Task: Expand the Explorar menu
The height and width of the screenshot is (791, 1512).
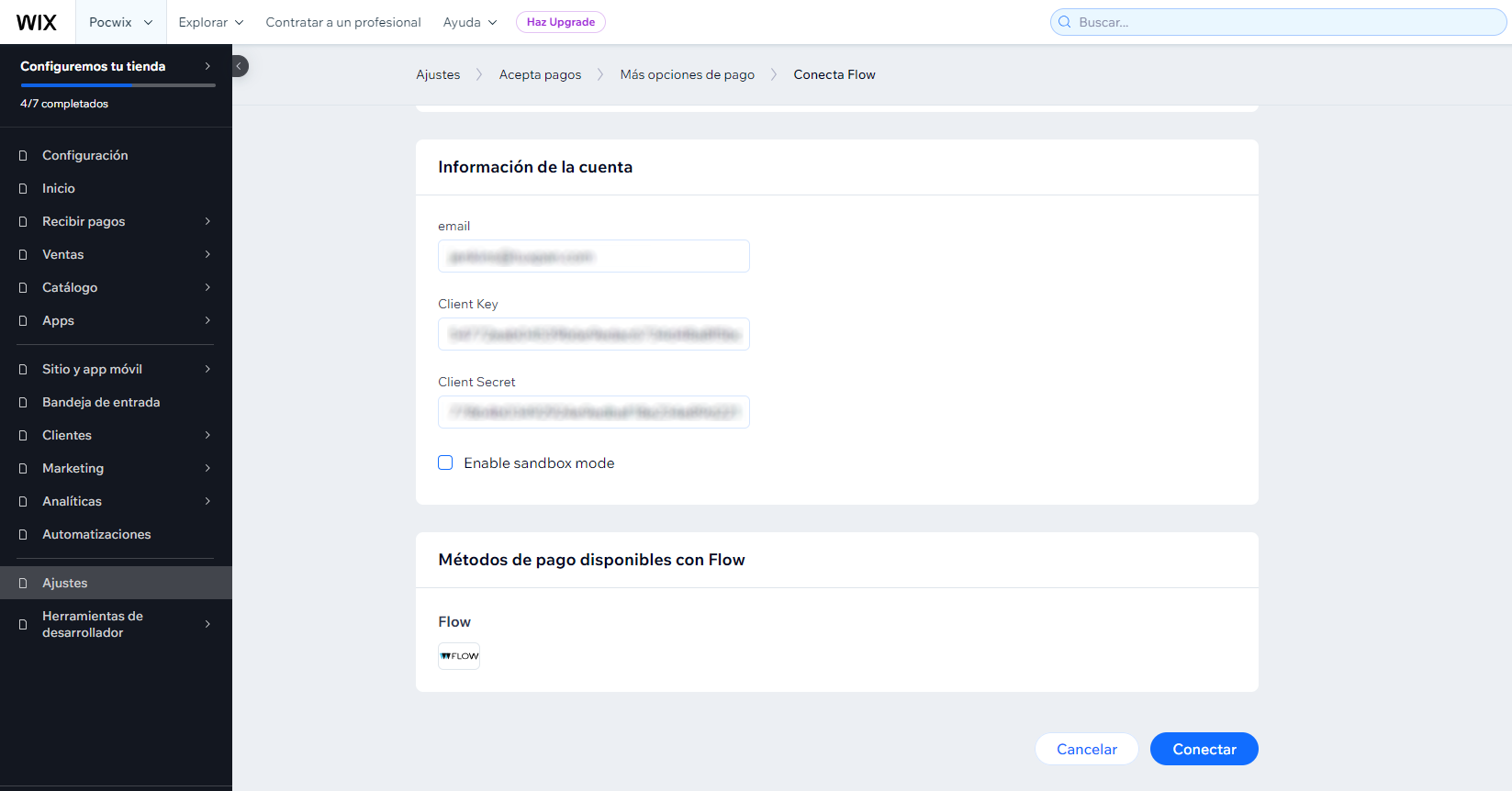Action: tap(211, 22)
